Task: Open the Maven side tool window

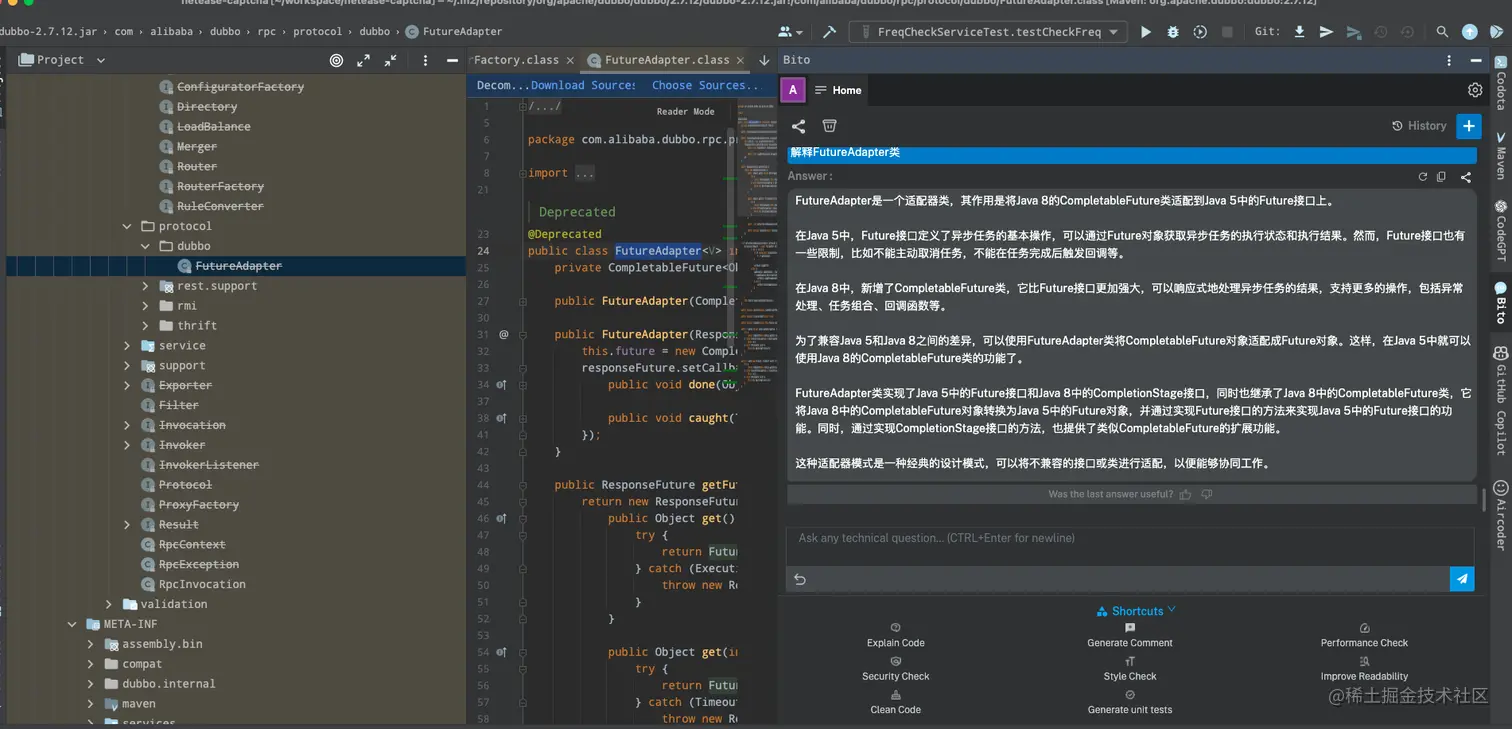Action: (x=1500, y=156)
